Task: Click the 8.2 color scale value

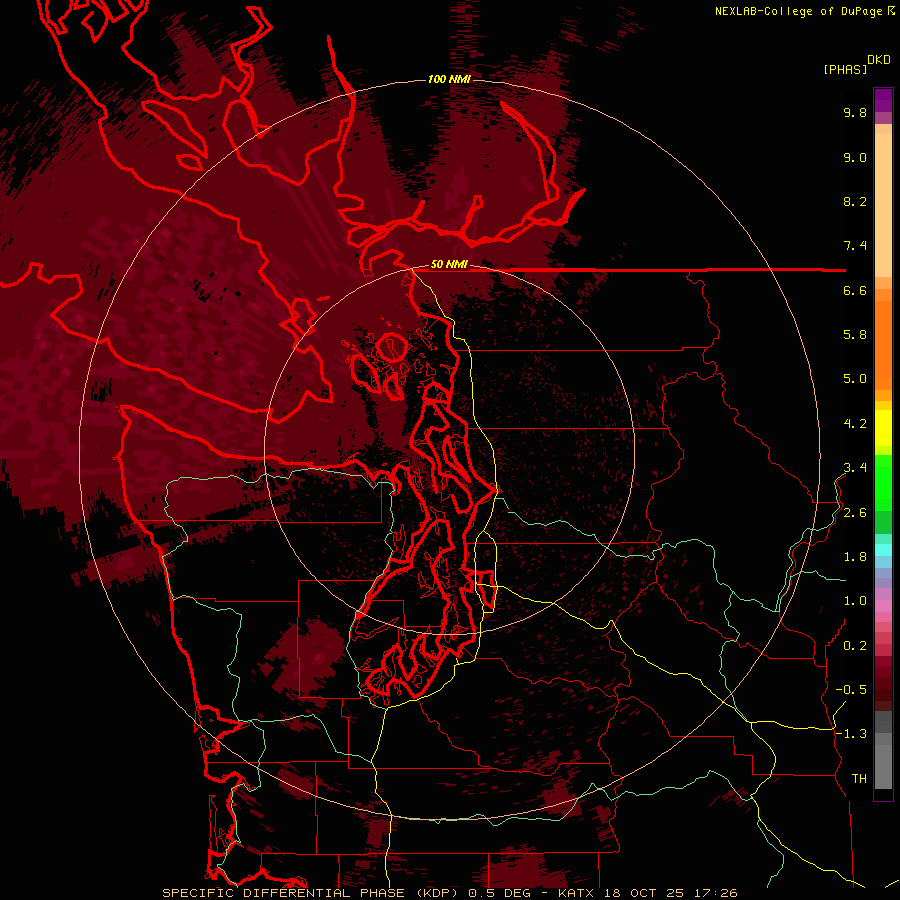Action: tap(855, 201)
